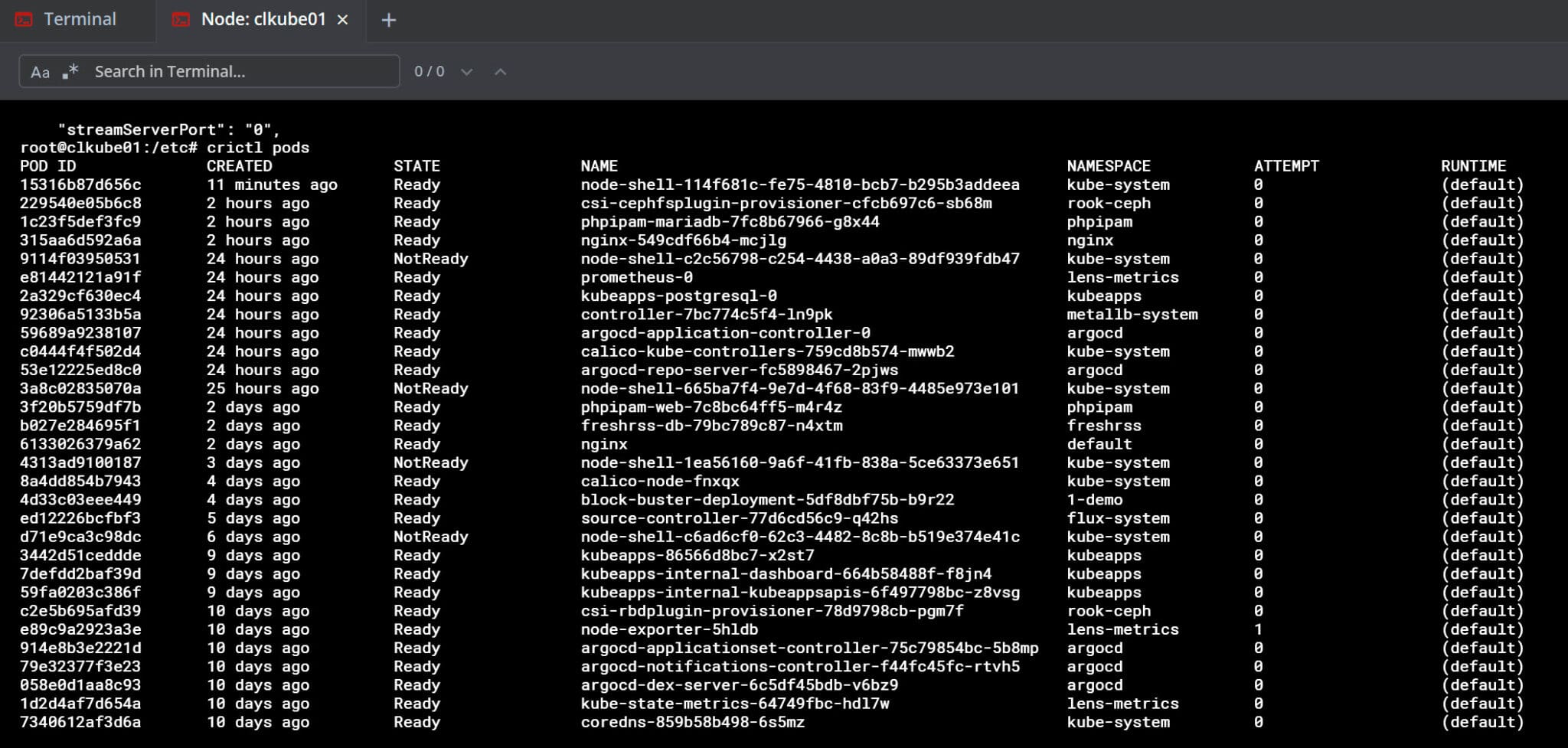Click the red terminal icon on the Terminal tab
1568x748 pixels.
coord(24,19)
